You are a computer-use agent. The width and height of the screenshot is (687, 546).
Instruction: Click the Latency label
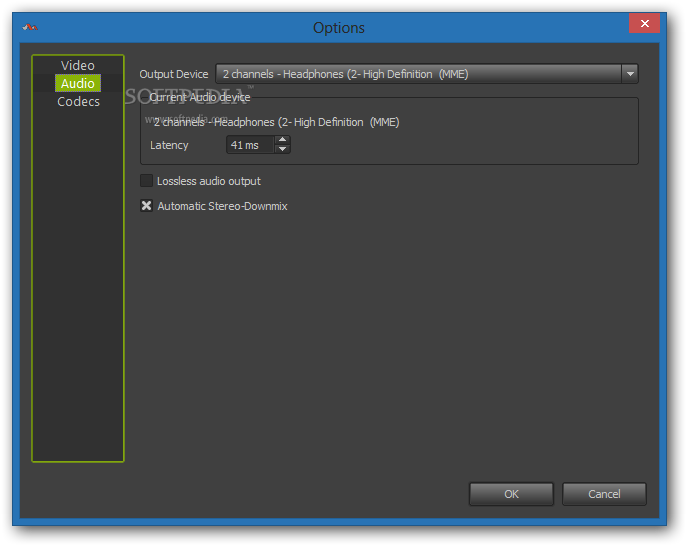pos(169,145)
